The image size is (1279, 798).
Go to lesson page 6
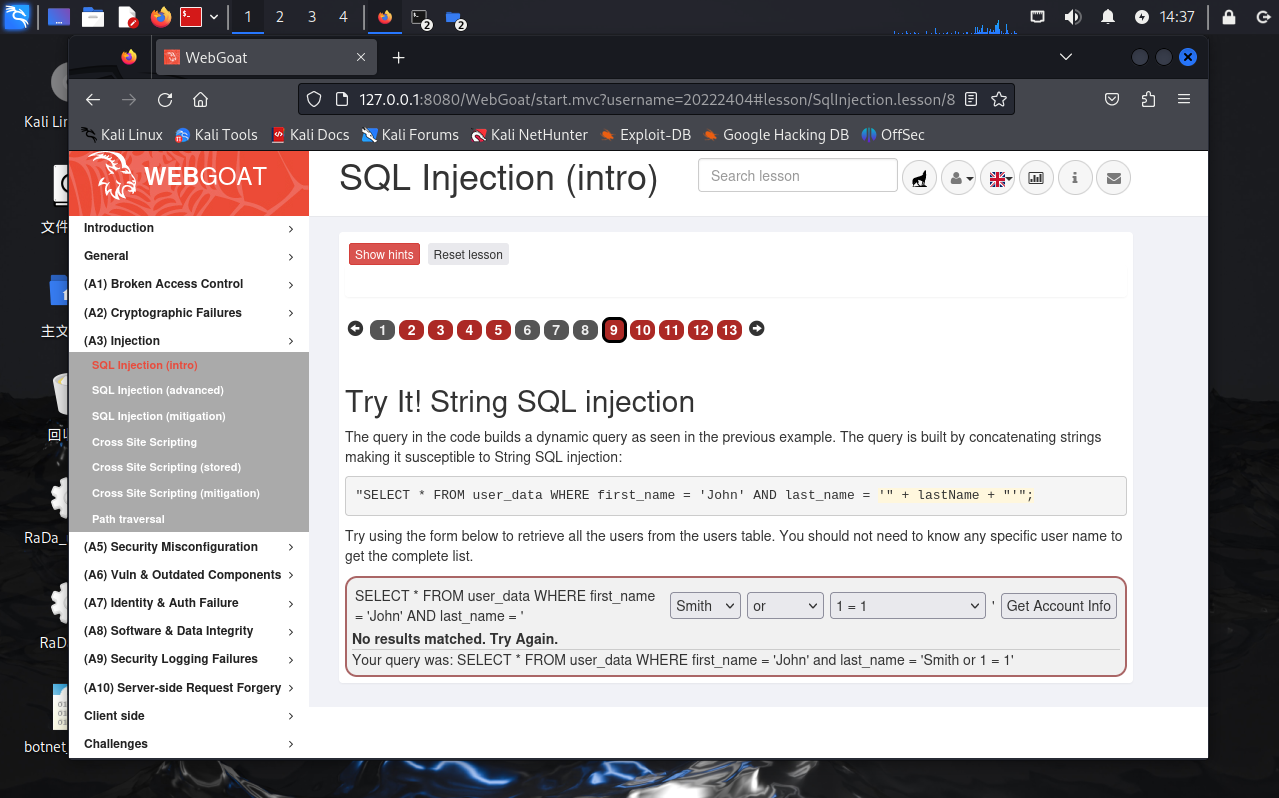[527, 330]
